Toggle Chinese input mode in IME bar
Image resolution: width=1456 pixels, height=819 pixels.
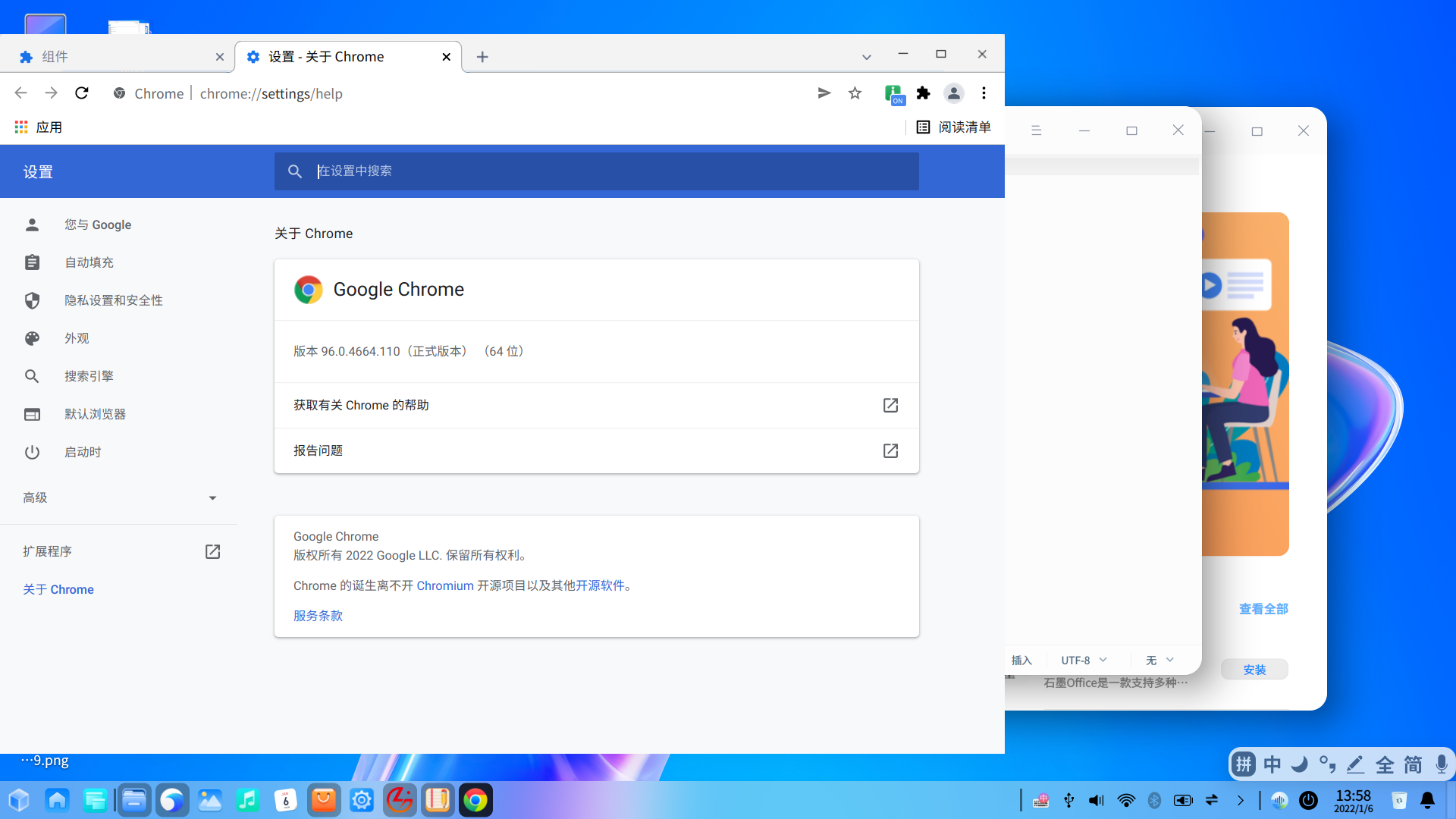point(1272,764)
